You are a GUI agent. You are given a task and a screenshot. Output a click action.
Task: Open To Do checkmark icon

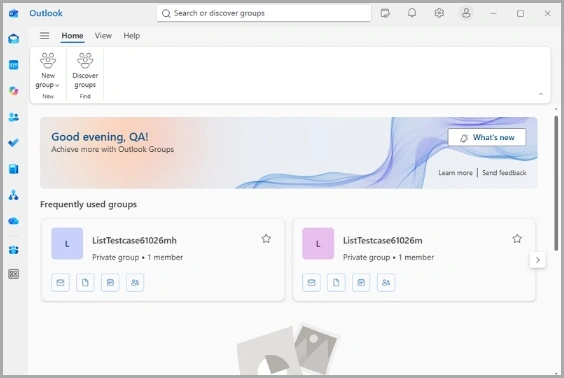tap(14, 143)
